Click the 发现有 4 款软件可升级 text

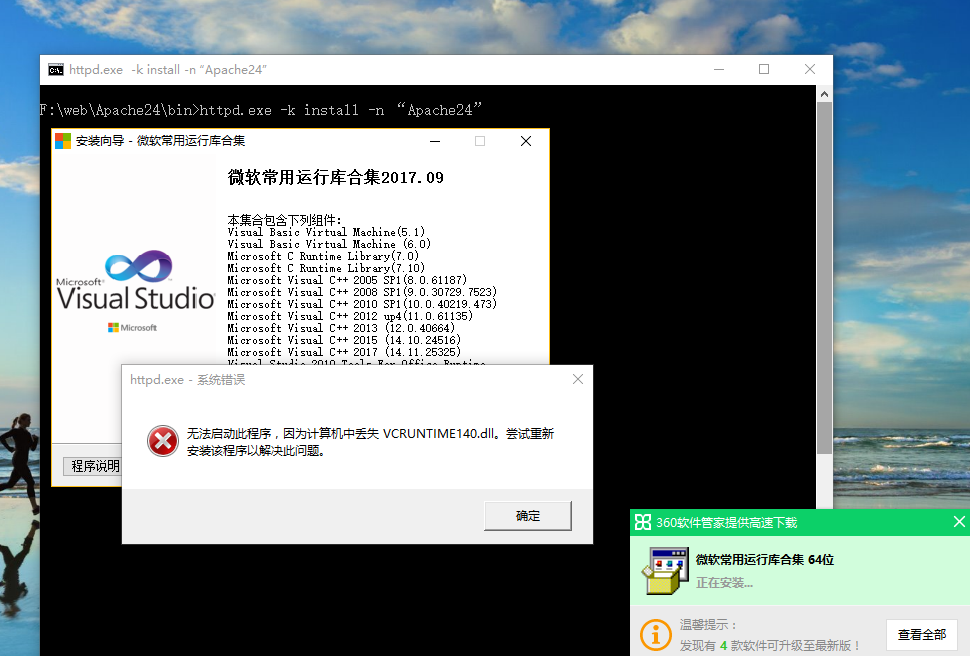[770, 645]
